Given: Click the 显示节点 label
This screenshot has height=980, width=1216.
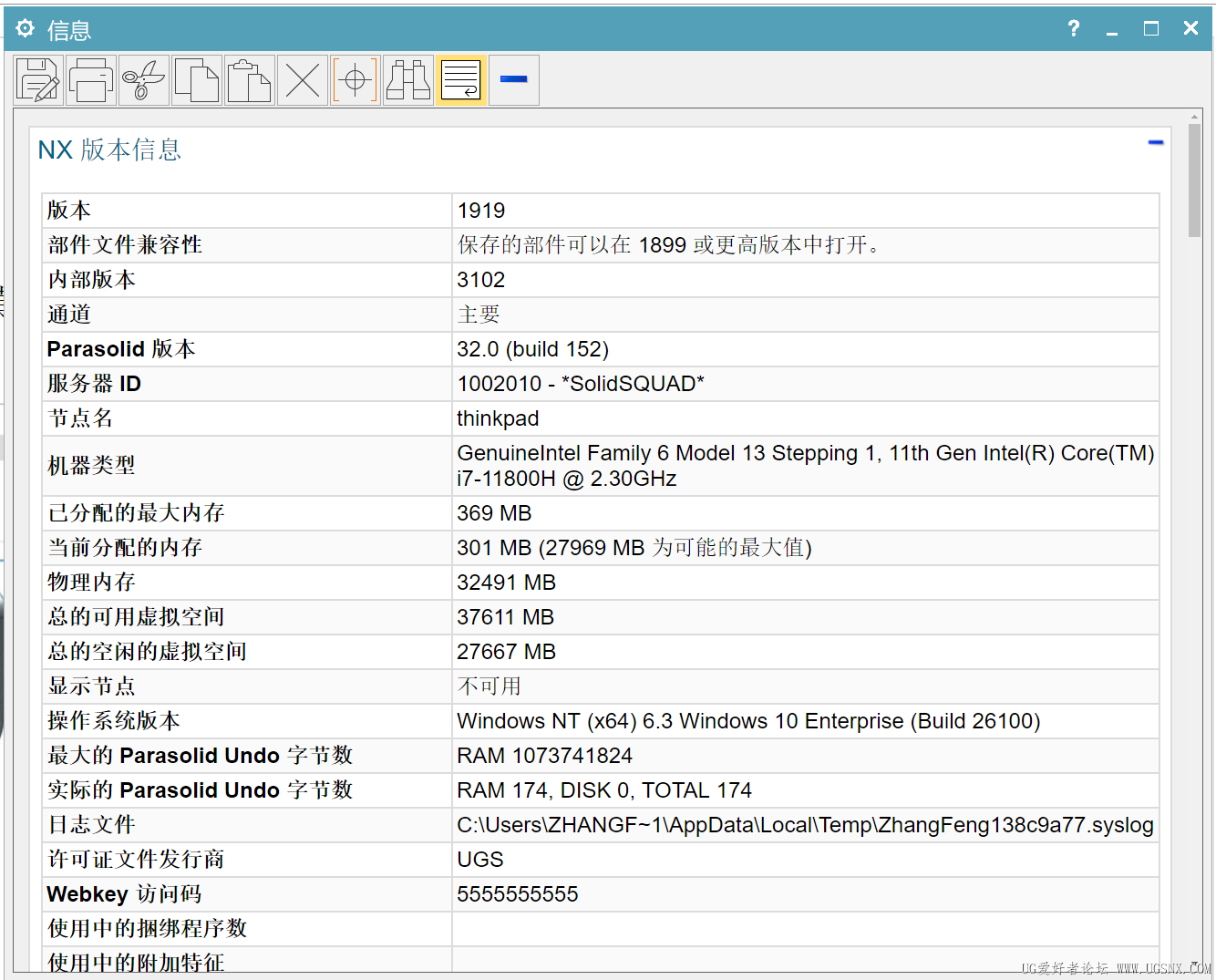Looking at the screenshot, I should (91, 686).
